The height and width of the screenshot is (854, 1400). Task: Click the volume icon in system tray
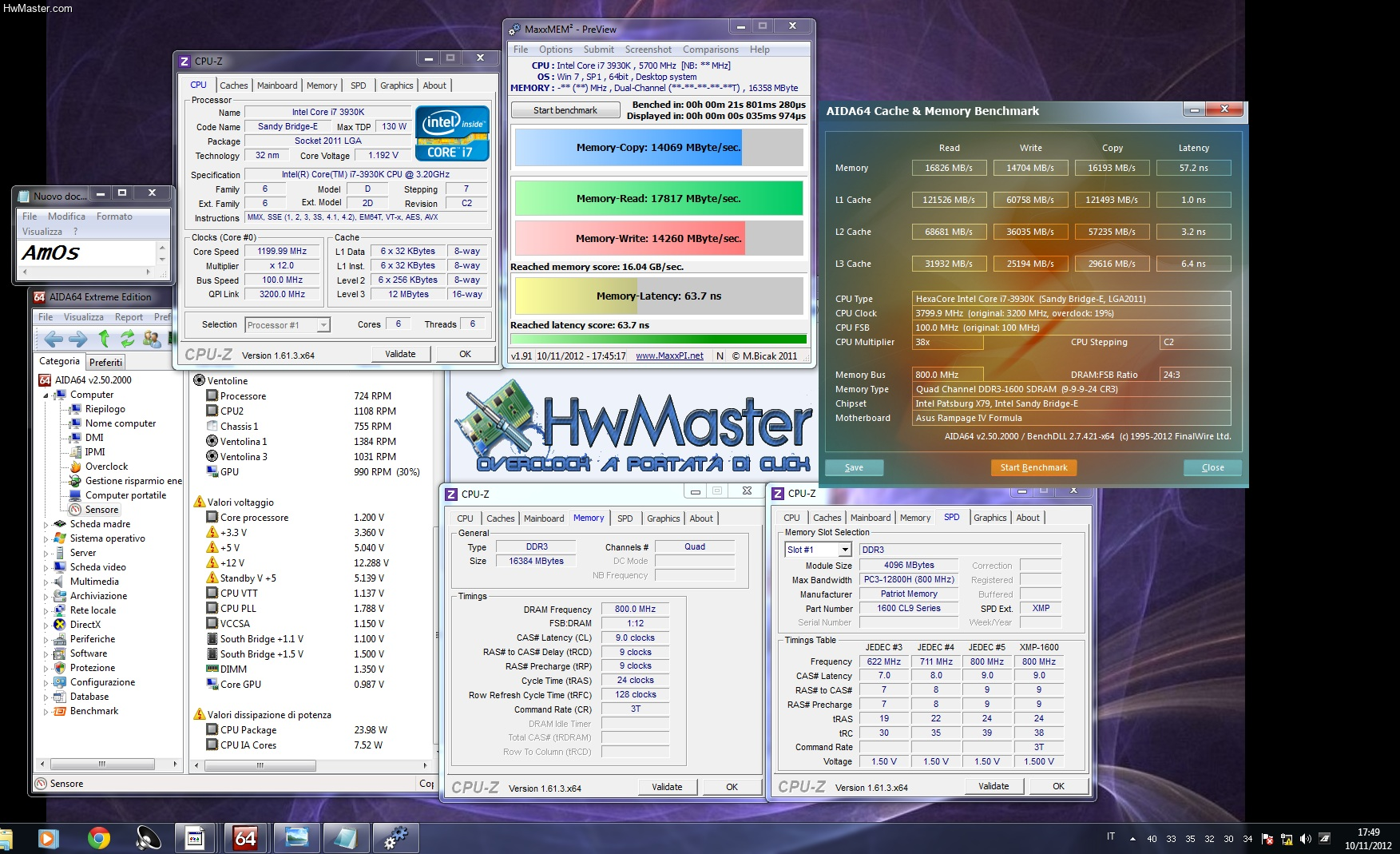click(1305, 839)
